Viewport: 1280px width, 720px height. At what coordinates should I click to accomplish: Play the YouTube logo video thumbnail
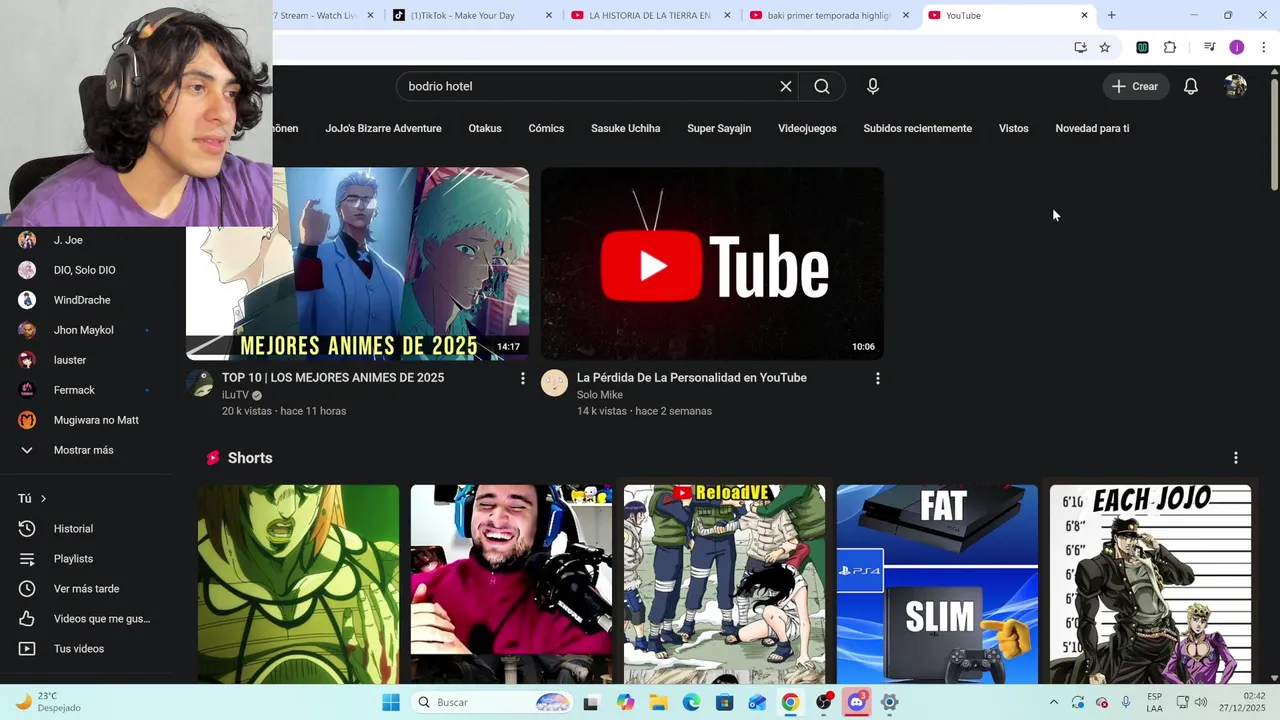click(712, 264)
